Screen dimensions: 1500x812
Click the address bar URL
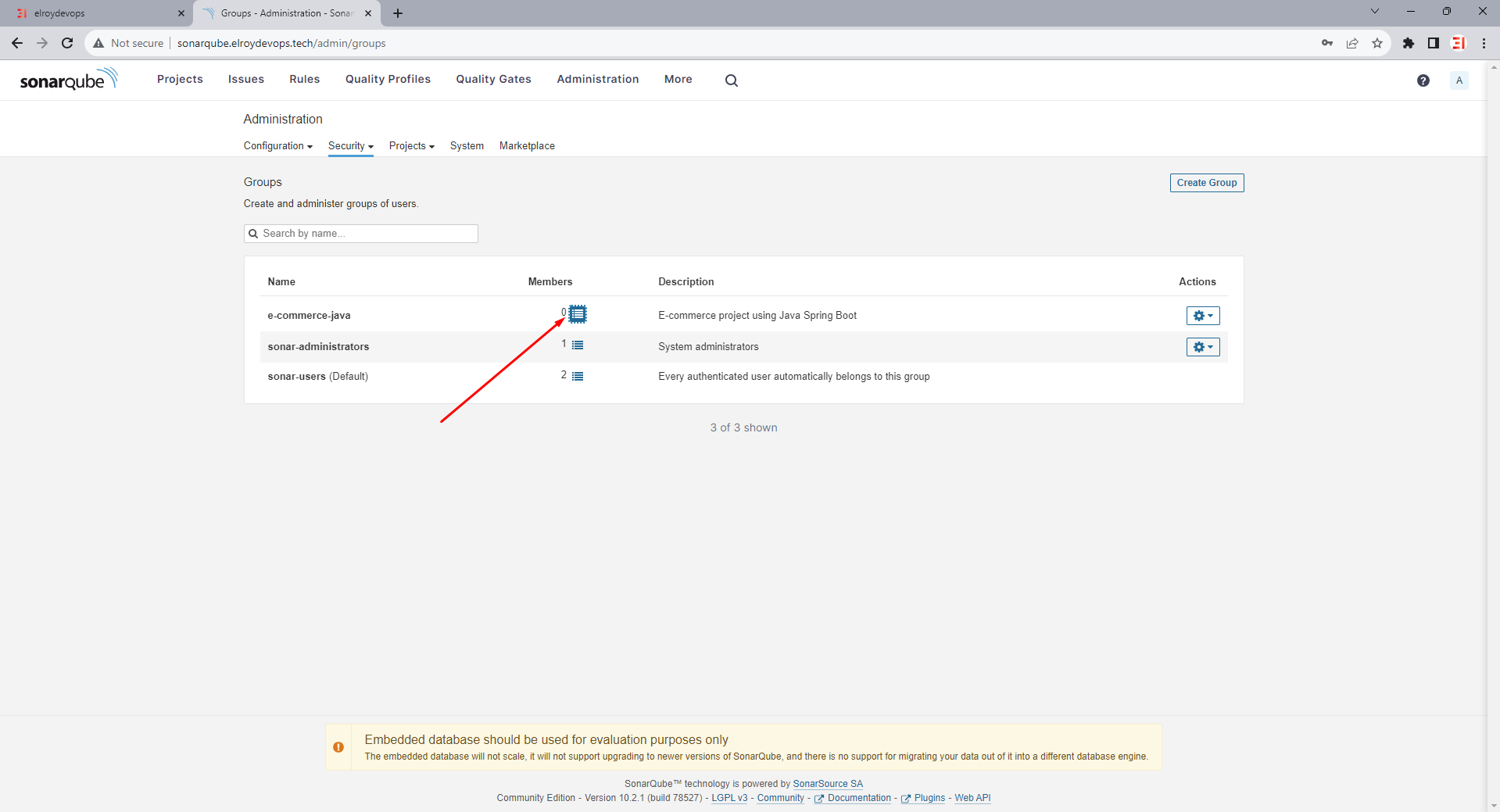pyautogui.click(x=281, y=43)
